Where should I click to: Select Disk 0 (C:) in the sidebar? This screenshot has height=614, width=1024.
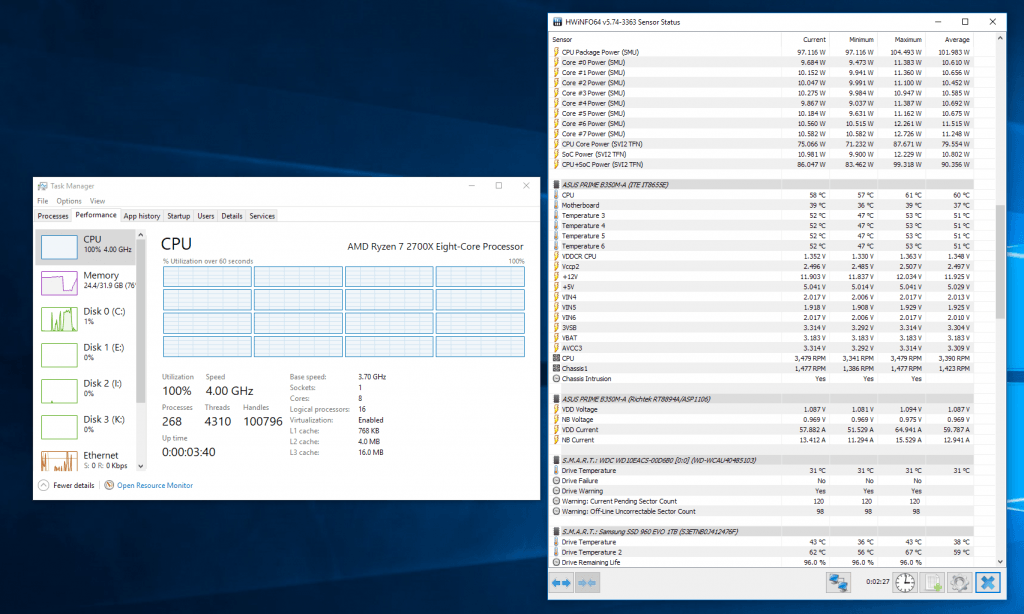tap(86, 318)
